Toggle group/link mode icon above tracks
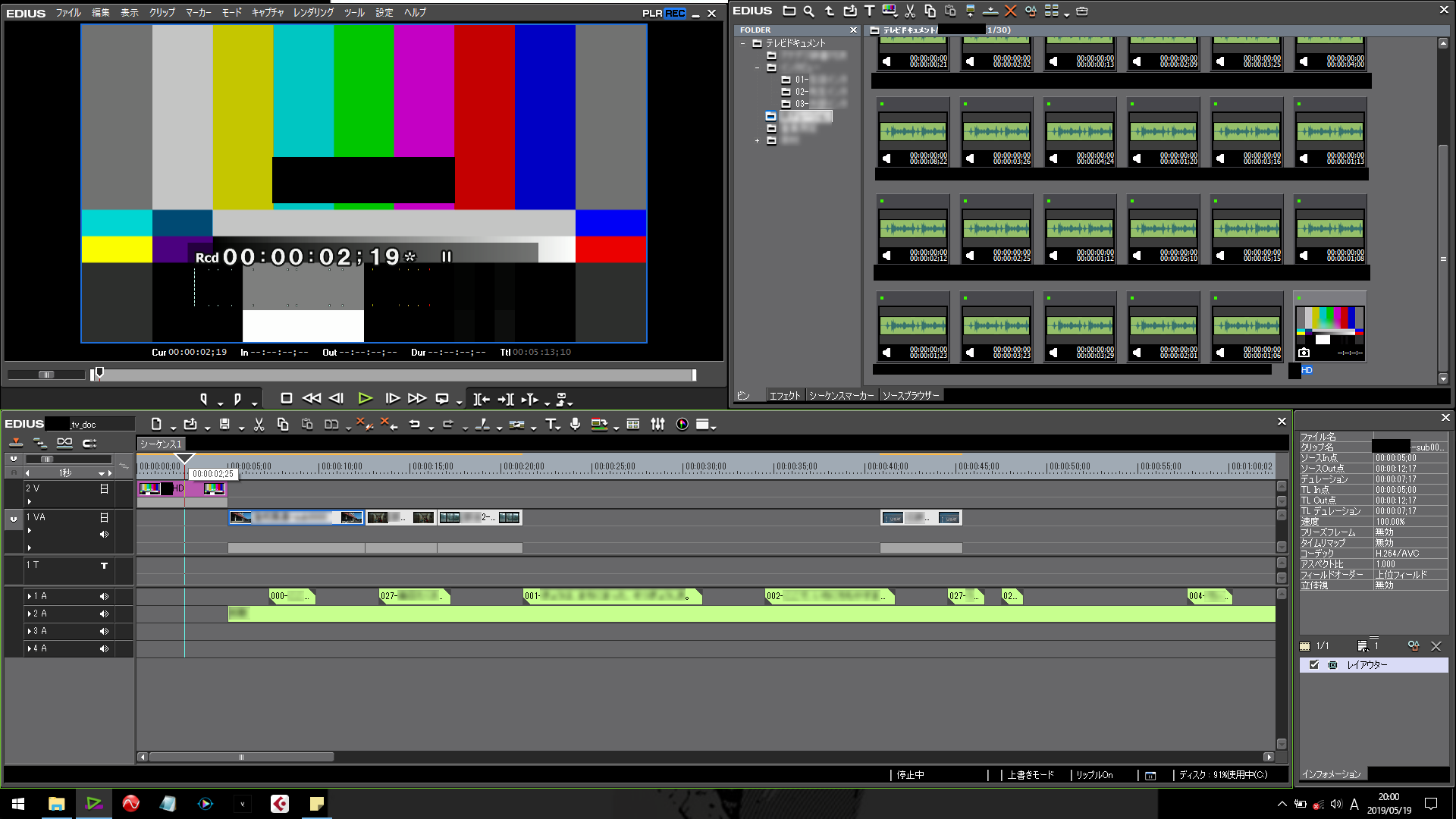 pos(64,443)
